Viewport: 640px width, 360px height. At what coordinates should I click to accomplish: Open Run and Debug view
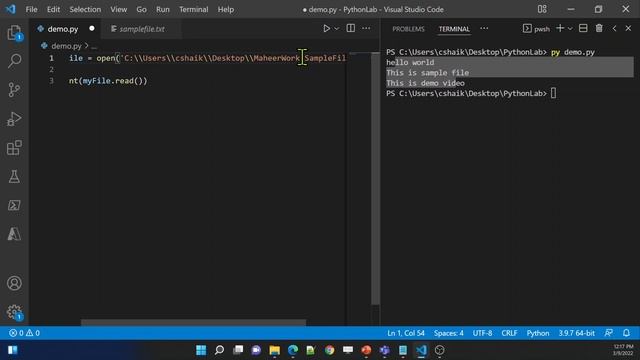[14, 119]
